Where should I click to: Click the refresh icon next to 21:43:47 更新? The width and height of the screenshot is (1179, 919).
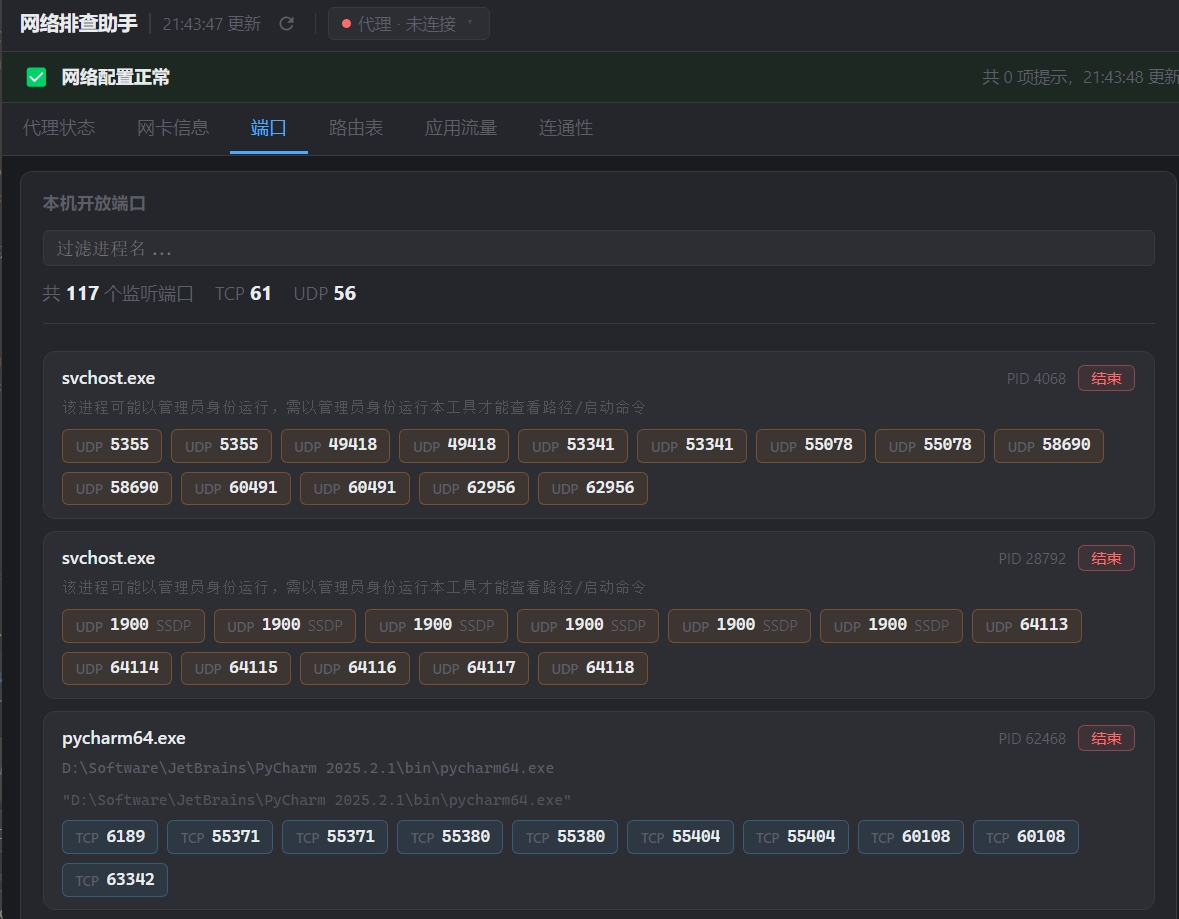coord(286,24)
